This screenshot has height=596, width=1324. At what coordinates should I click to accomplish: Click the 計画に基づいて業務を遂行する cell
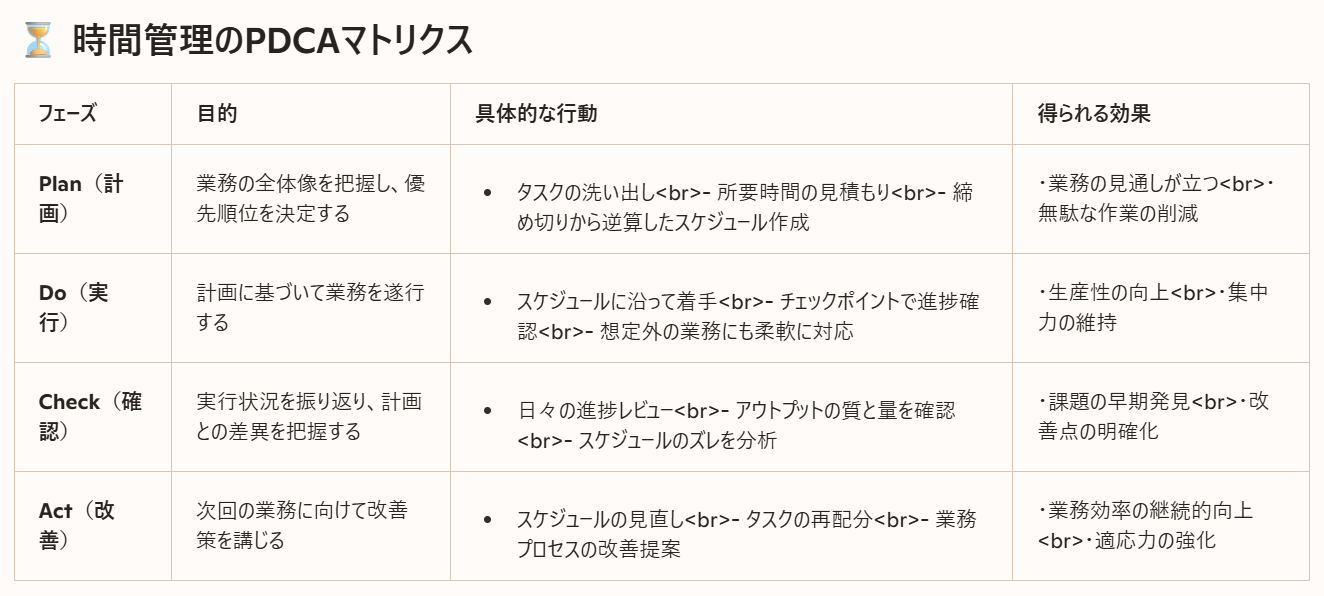pyautogui.click(x=310, y=308)
